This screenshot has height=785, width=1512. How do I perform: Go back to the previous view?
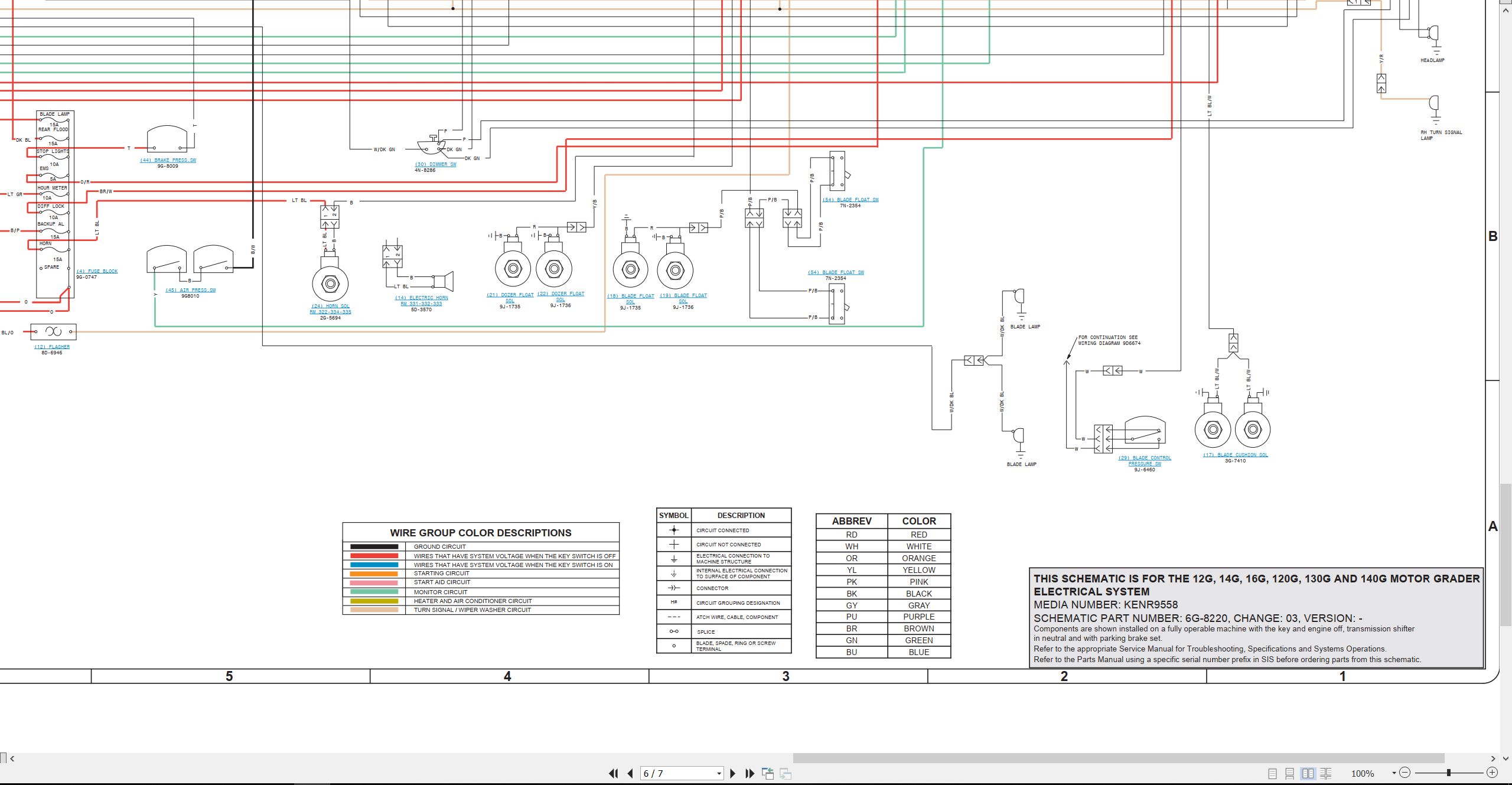point(768,773)
